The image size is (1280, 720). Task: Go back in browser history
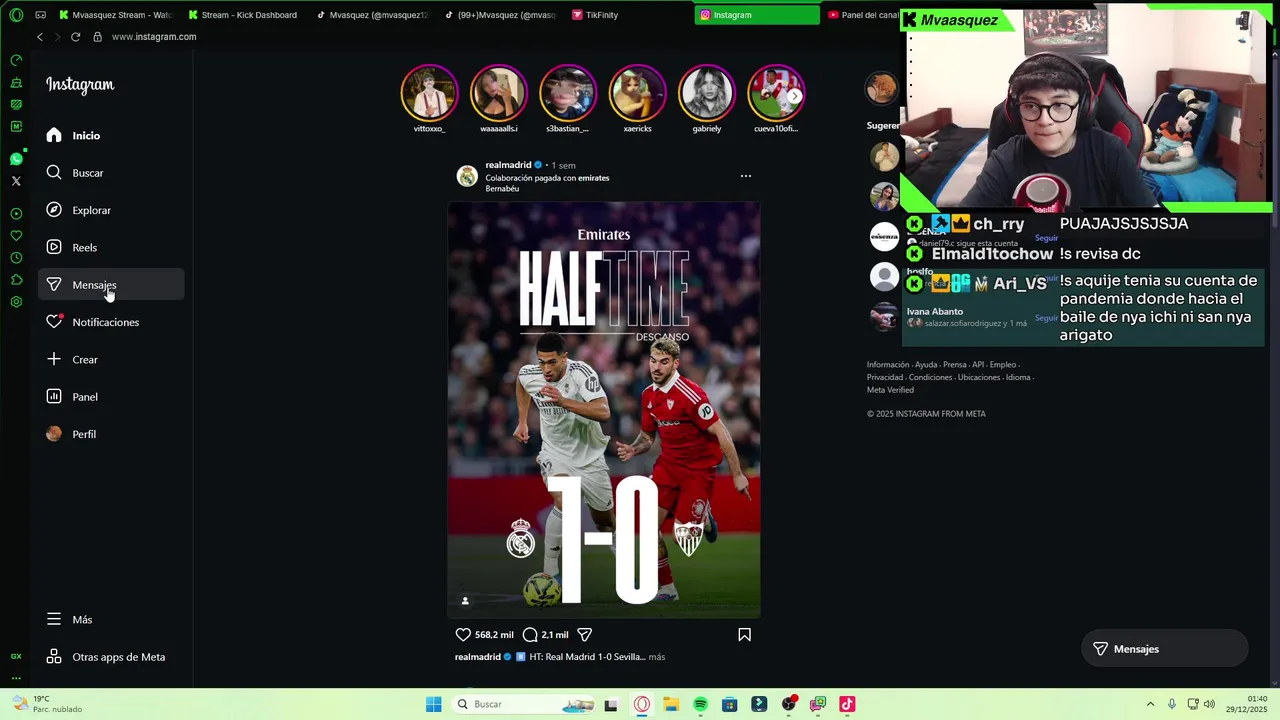pyautogui.click(x=40, y=37)
